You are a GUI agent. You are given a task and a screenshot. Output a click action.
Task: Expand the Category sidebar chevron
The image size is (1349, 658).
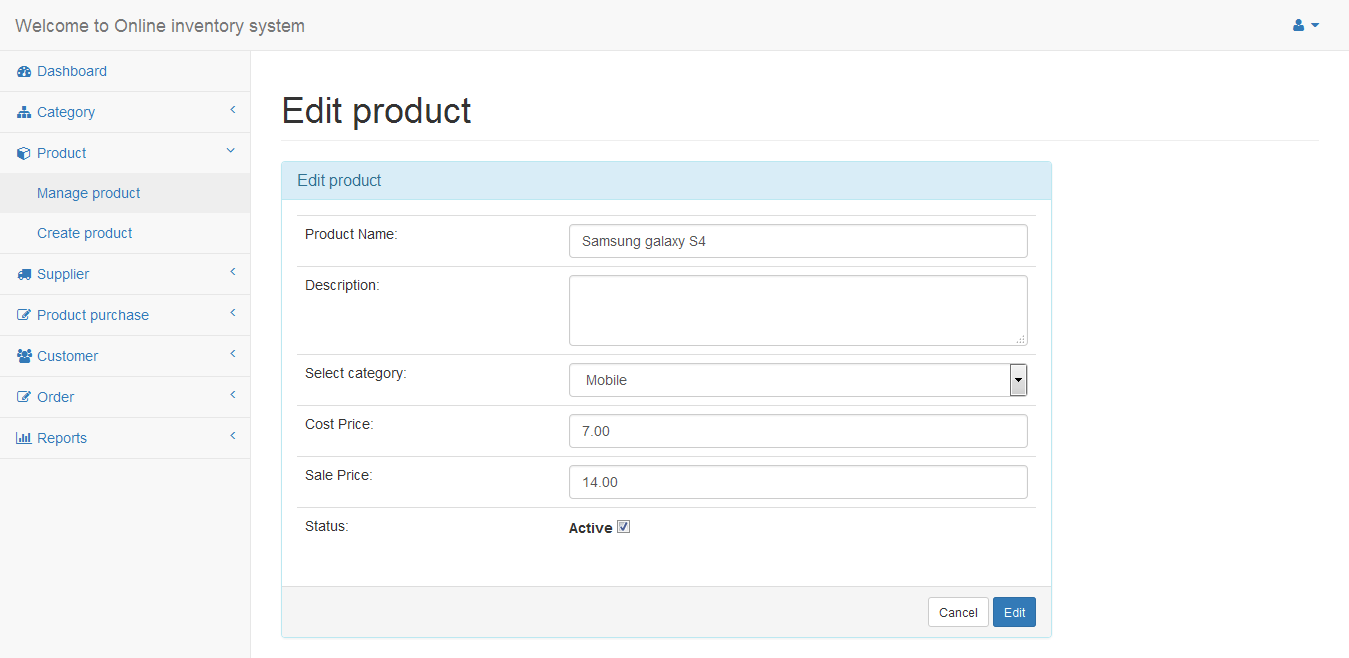click(232, 110)
